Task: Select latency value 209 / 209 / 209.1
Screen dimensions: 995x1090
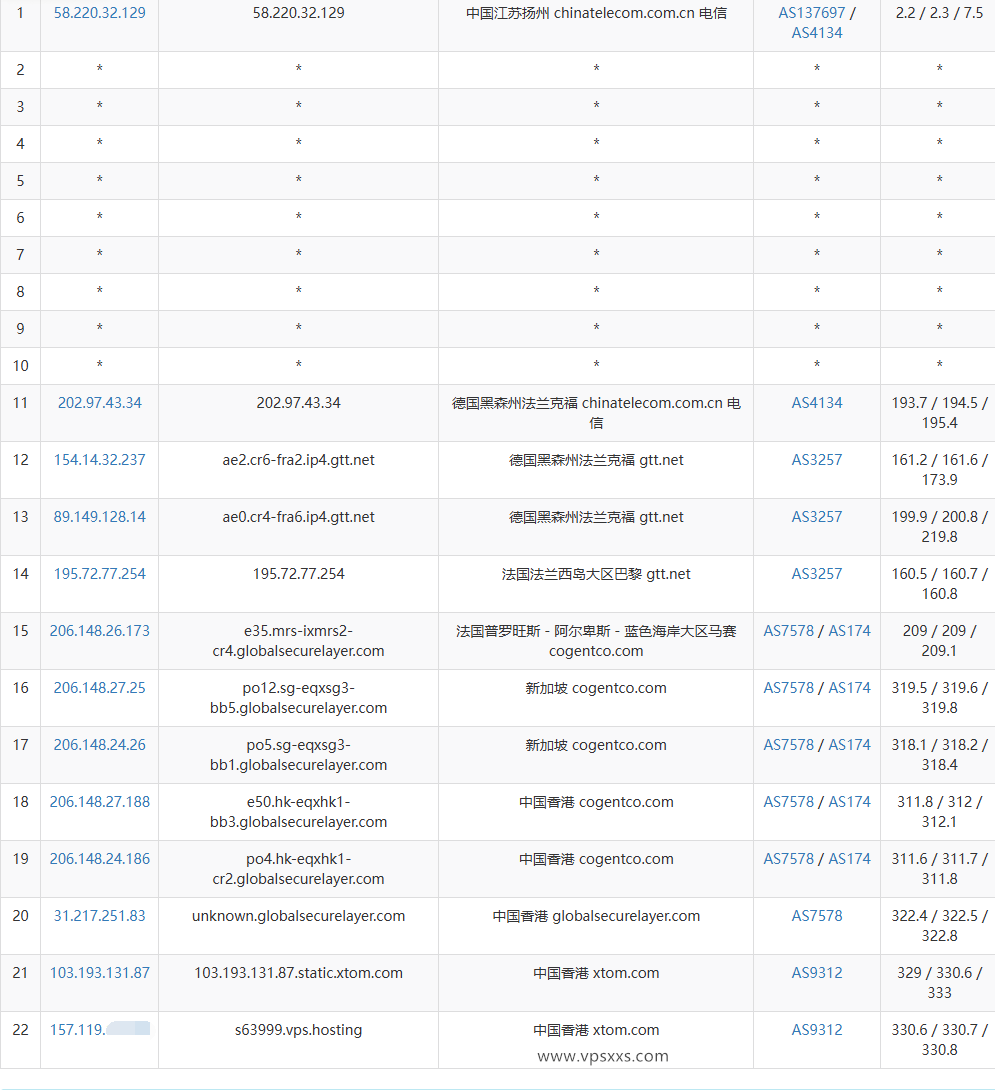Action: [939, 641]
